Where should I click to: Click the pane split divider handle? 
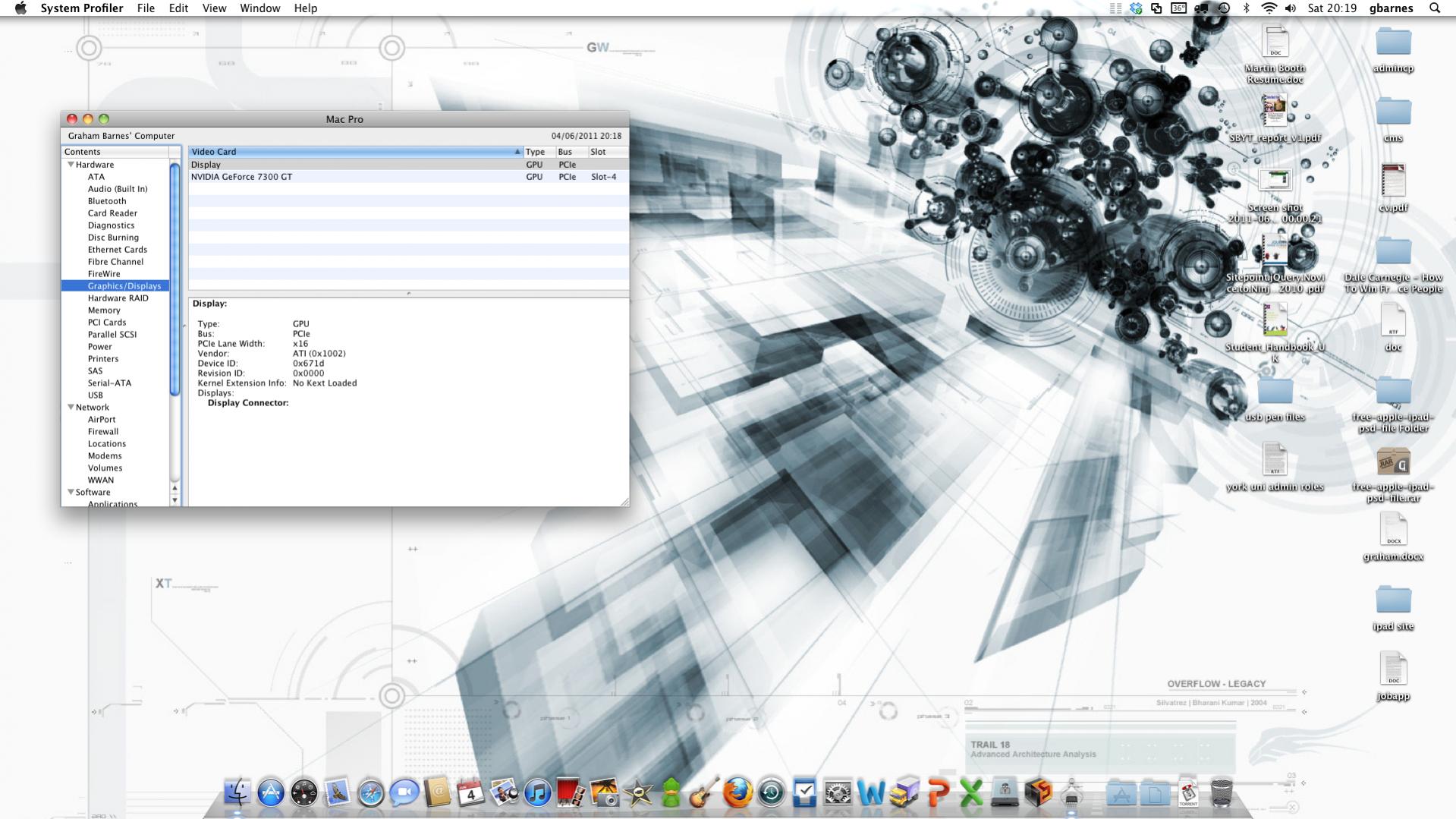coord(408,294)
